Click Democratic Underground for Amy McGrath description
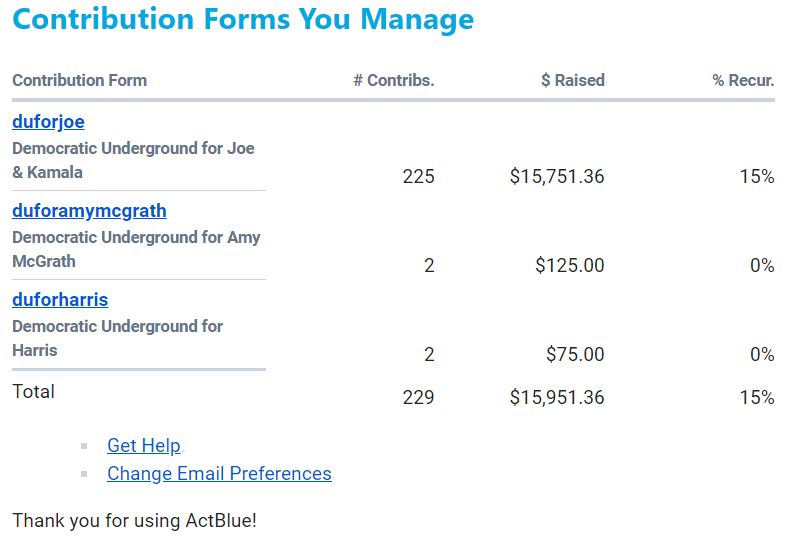788x541 pixels. click(x=135, y=249)
